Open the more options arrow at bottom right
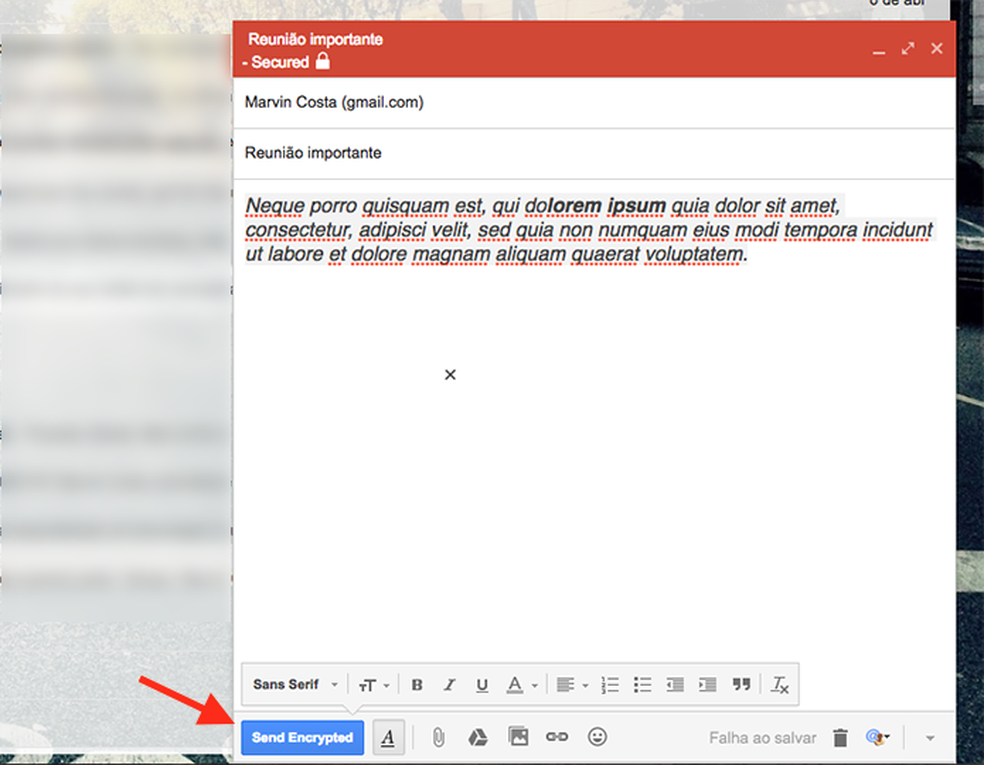The height and width of the screenshot is (765, 984). 930,736
